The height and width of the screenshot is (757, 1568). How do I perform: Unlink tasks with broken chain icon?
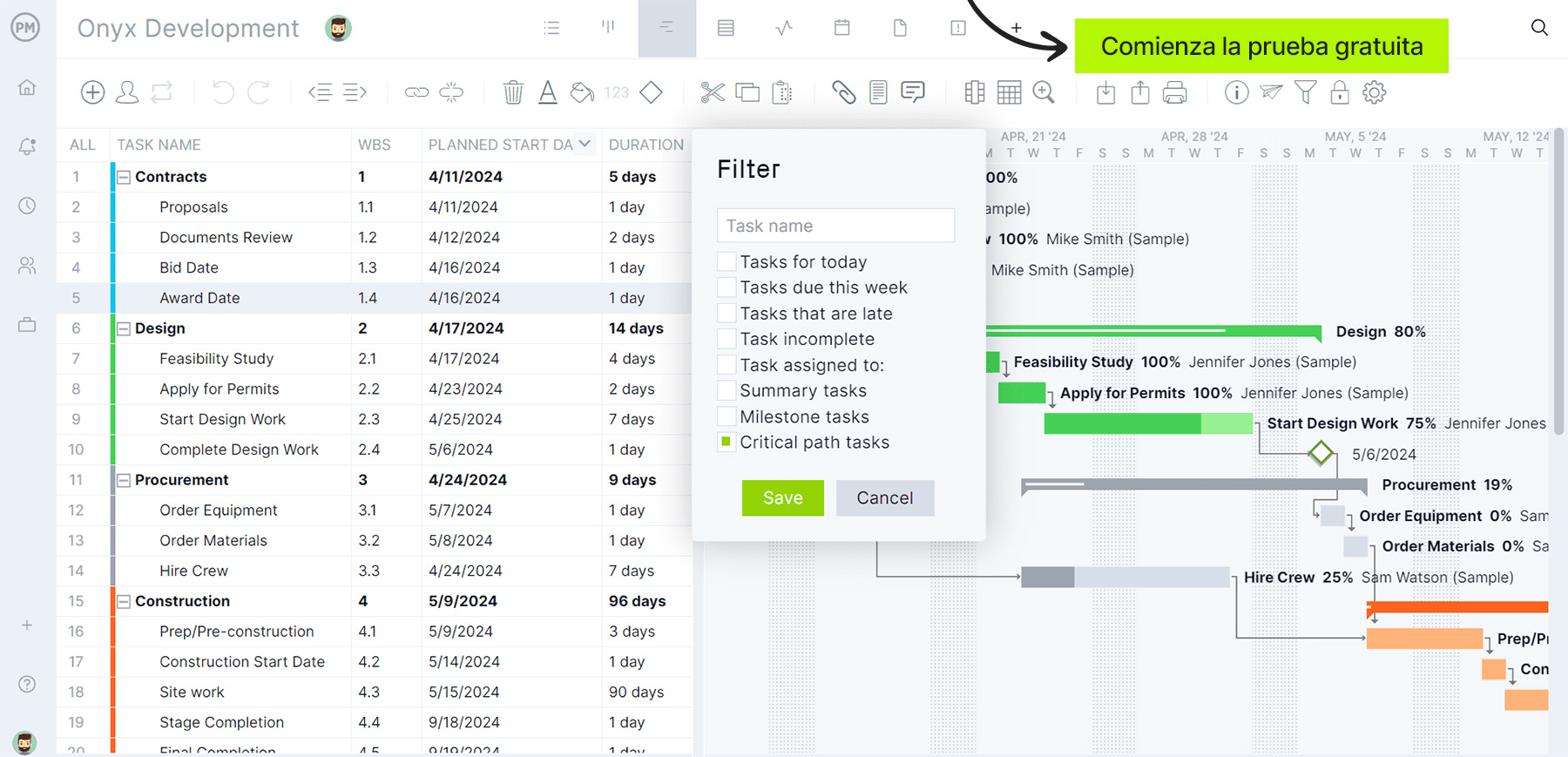pos(451,92)
